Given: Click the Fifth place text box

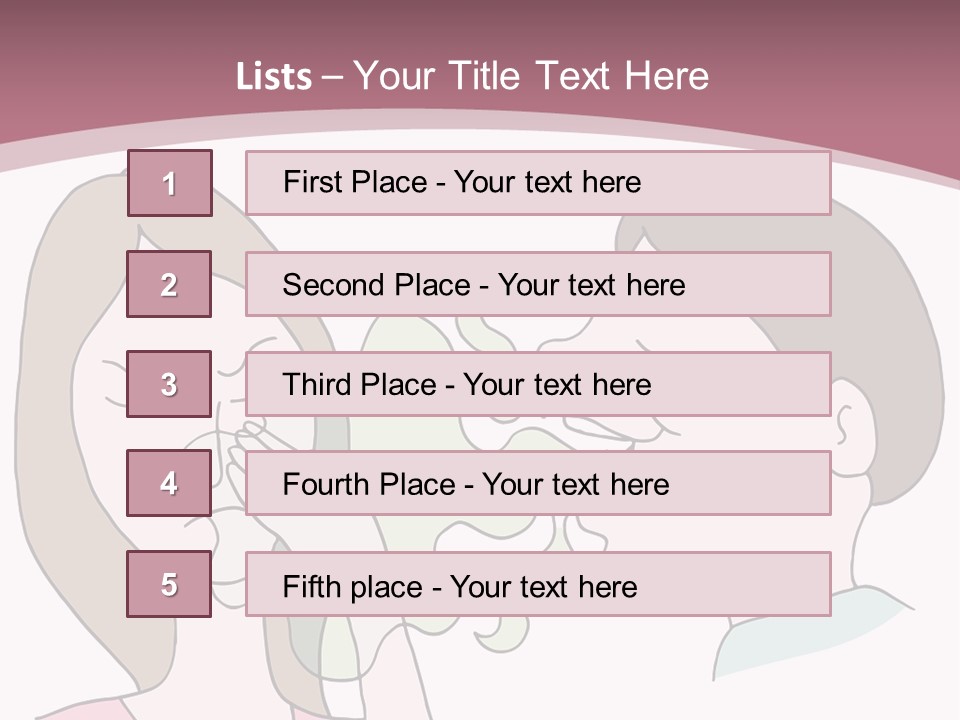Looking at the screenshot, I should click(538, 584).
